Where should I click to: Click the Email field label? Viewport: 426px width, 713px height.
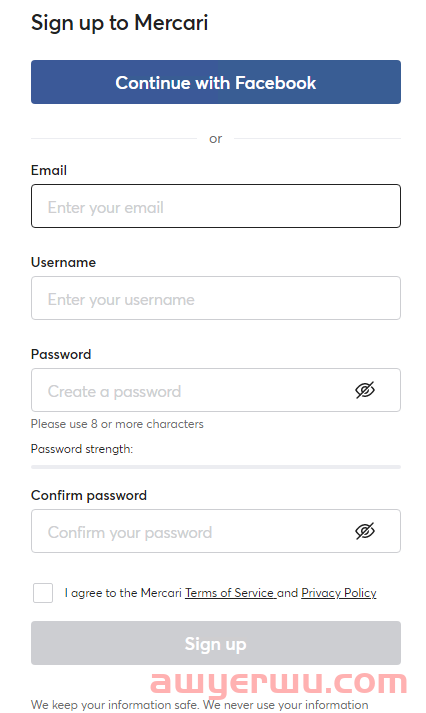click(49, 171)
